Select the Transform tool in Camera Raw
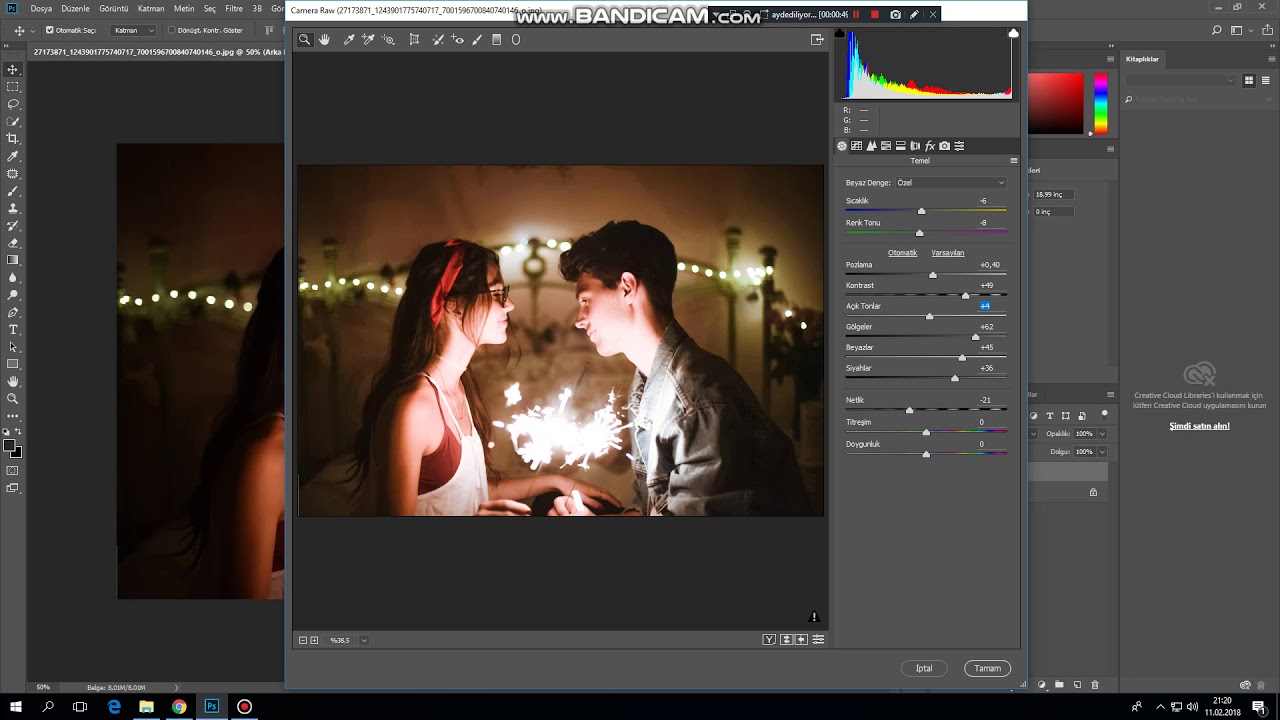The width and height of the screenshot is (1280, 720). pyautogui.click(x=414, y=40)
